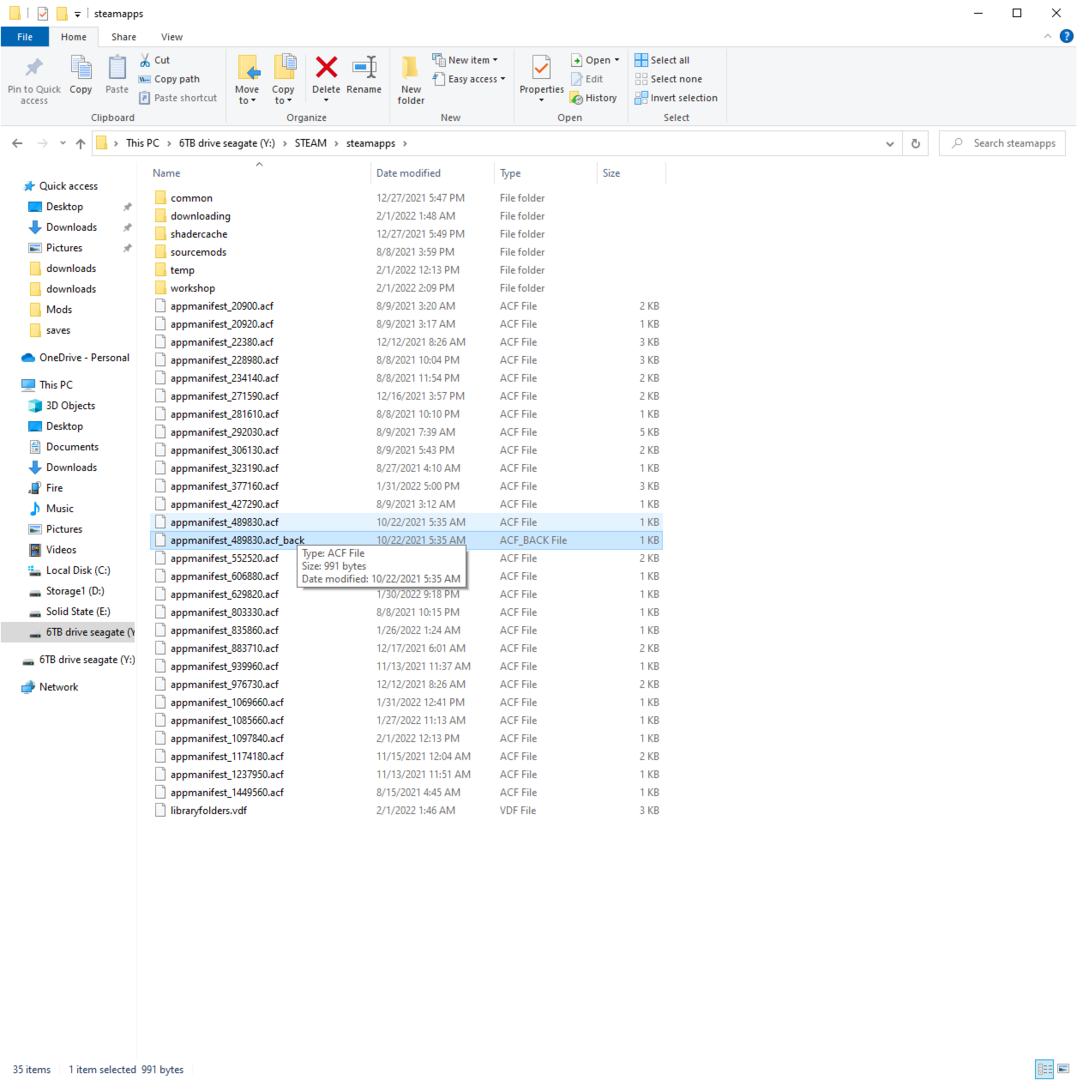
Task: Click the Search steamapps field
Action: (x=1002, y=143)
